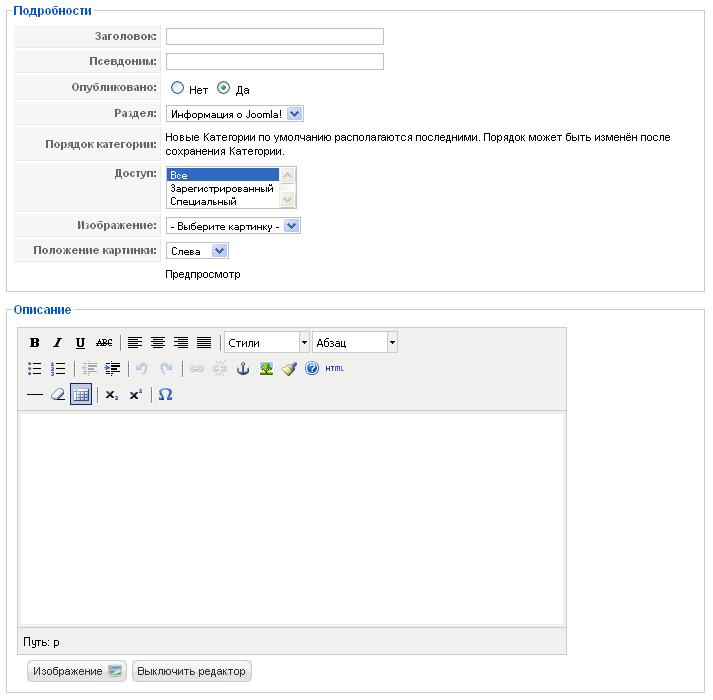This screenshot has height=700, width=713.
Task: Click the indent icon
Action: pos(112,368)
